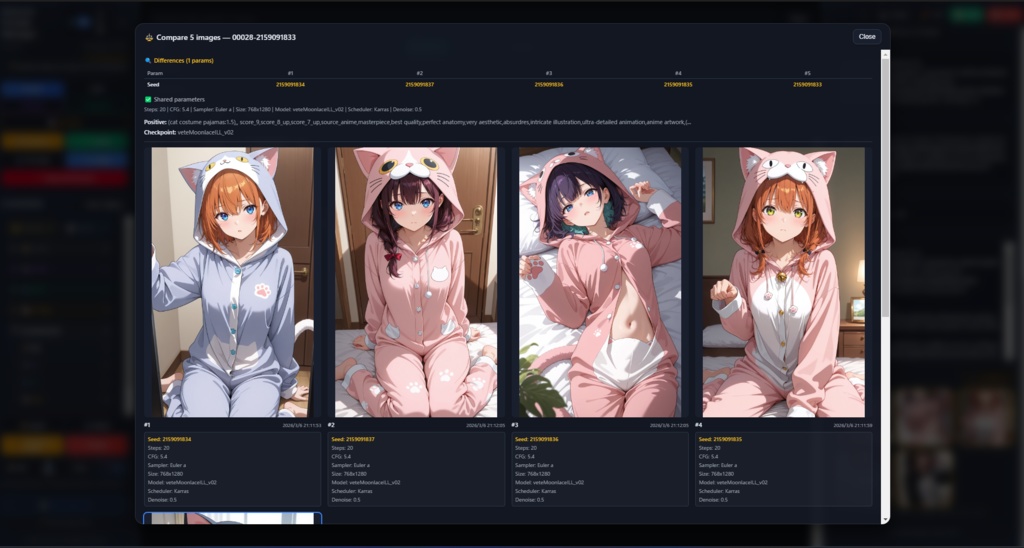Click the scale icon beside the Compare title
Screen dimensions: 1024x548
tap(149, 37)
